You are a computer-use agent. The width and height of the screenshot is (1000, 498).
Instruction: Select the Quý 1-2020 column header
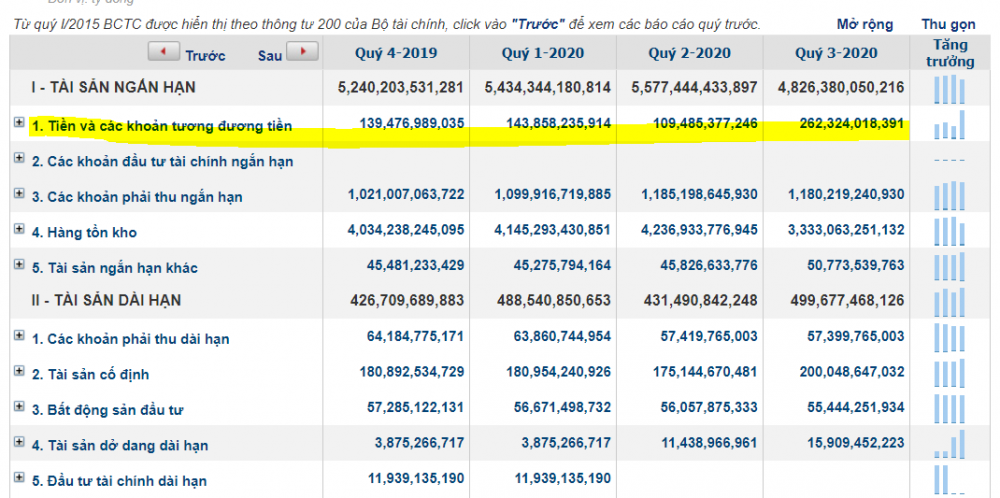point(543,53)
